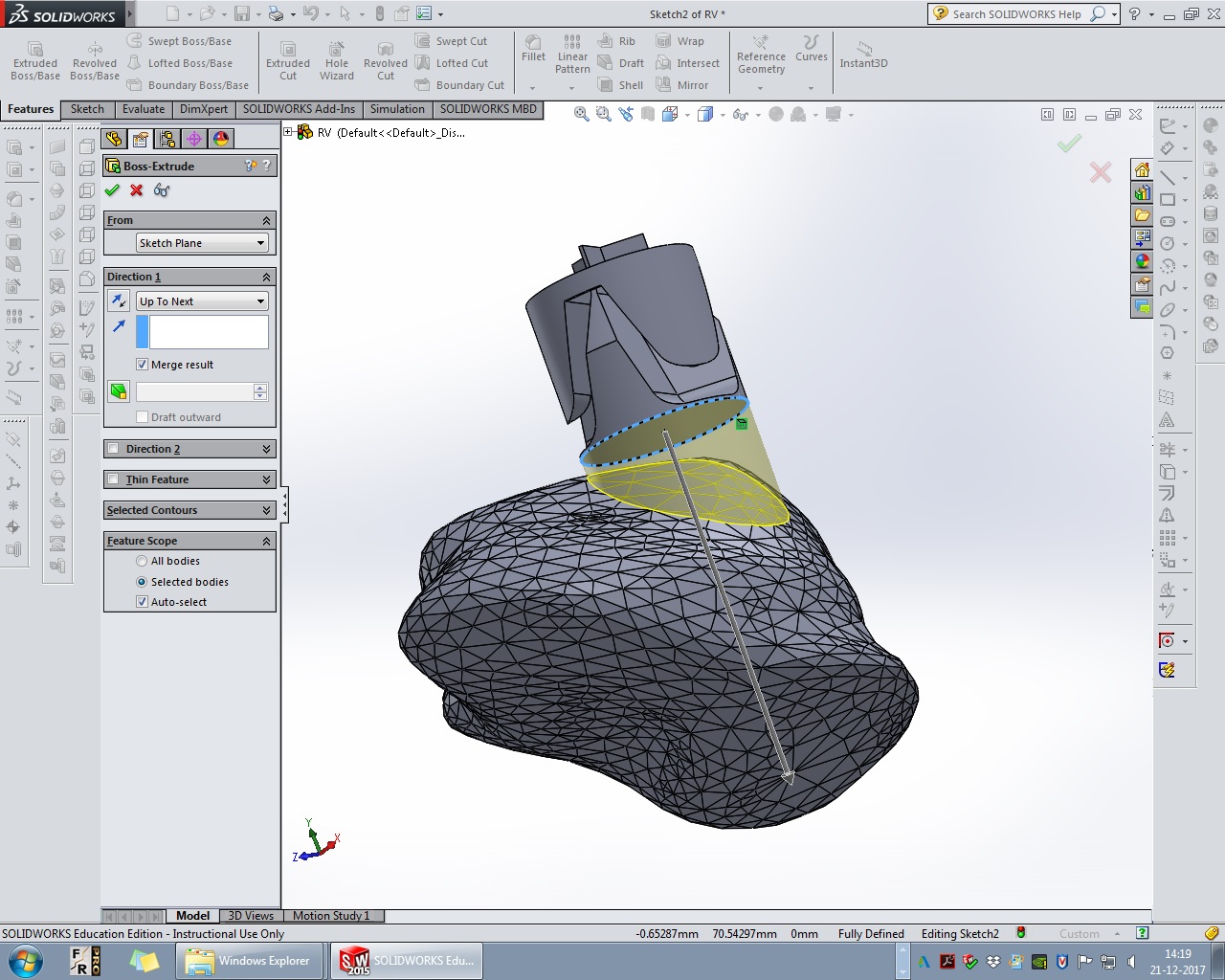Cancel Boss-Extrude with the red X icon

coord(137,190)
